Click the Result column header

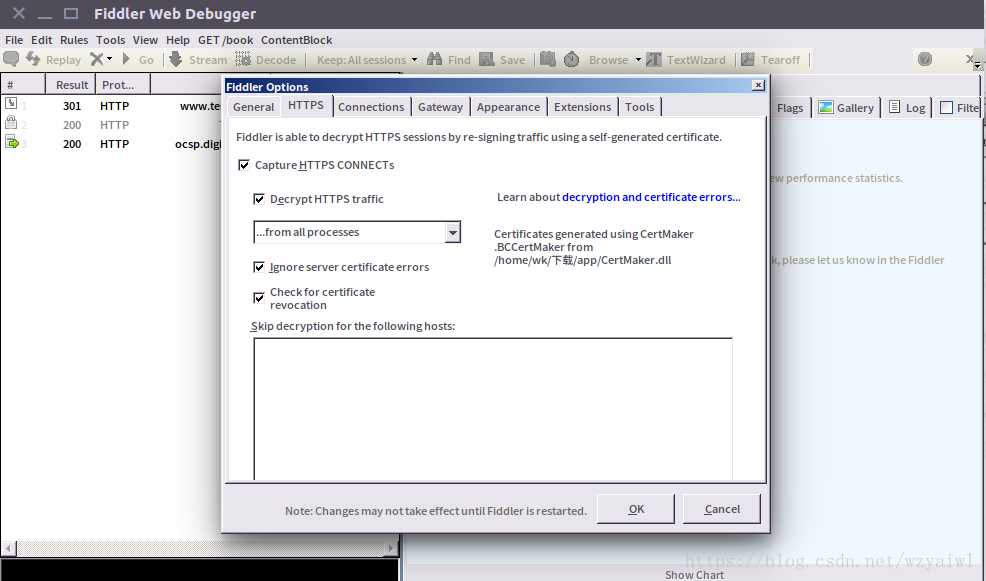[x=71, y=84]
